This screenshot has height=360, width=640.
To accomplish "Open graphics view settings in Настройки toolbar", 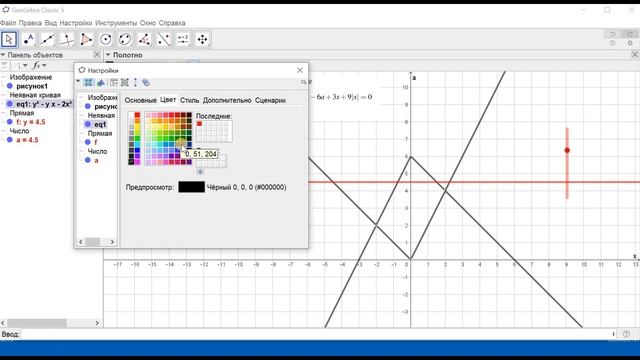I will 101,82.
